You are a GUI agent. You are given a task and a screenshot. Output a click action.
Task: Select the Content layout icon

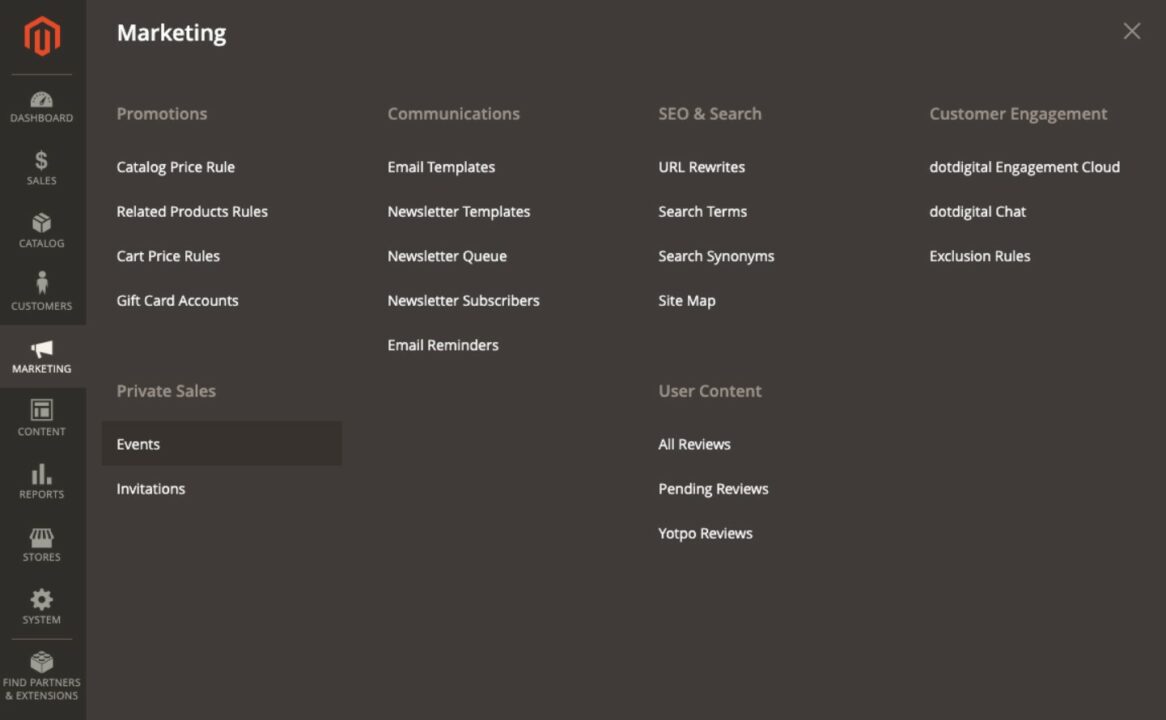point(42,411)
